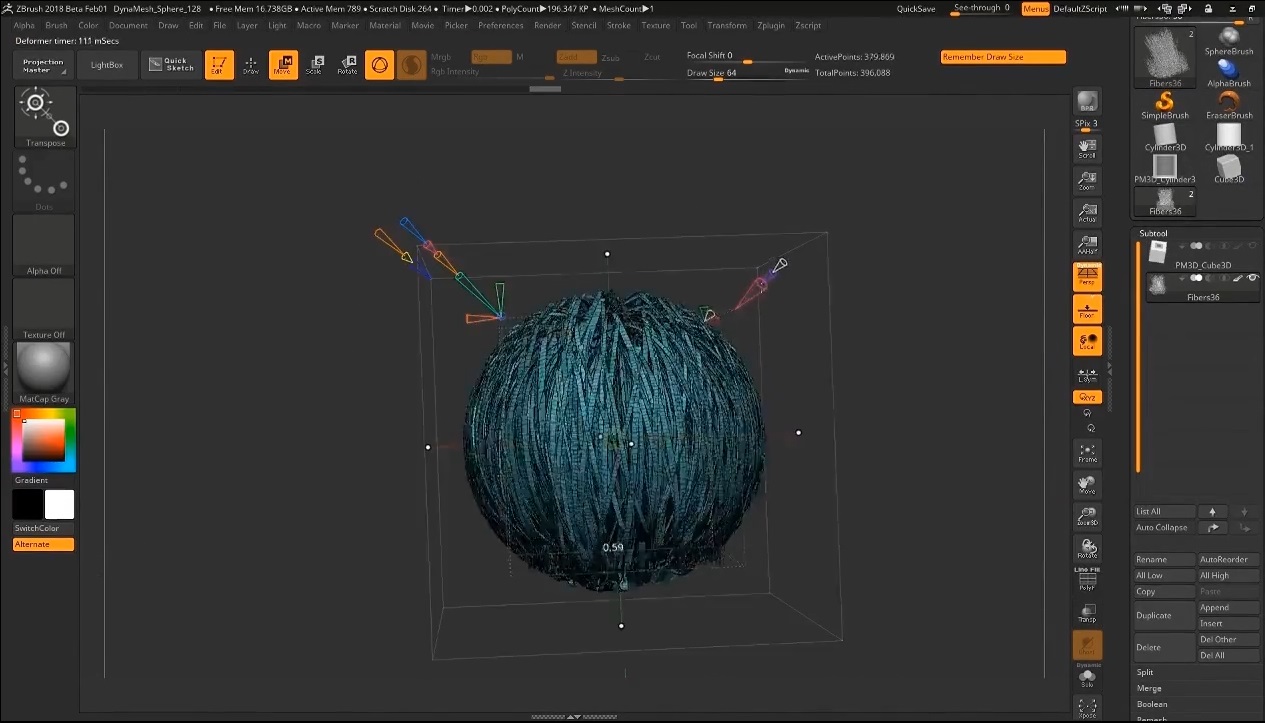Viewport: 1265px width, 723px height.
Task: Open the Material menu
Action: 385,25
